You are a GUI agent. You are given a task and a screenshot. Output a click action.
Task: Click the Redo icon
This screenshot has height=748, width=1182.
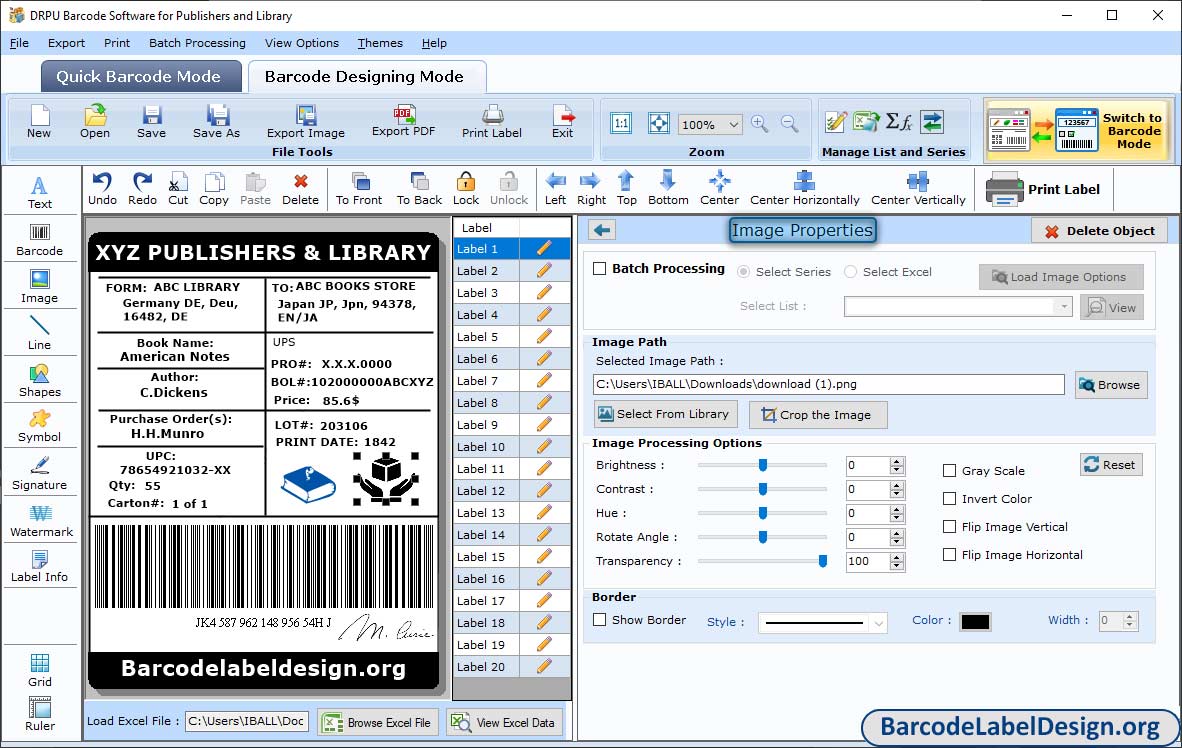pos(142,189)
